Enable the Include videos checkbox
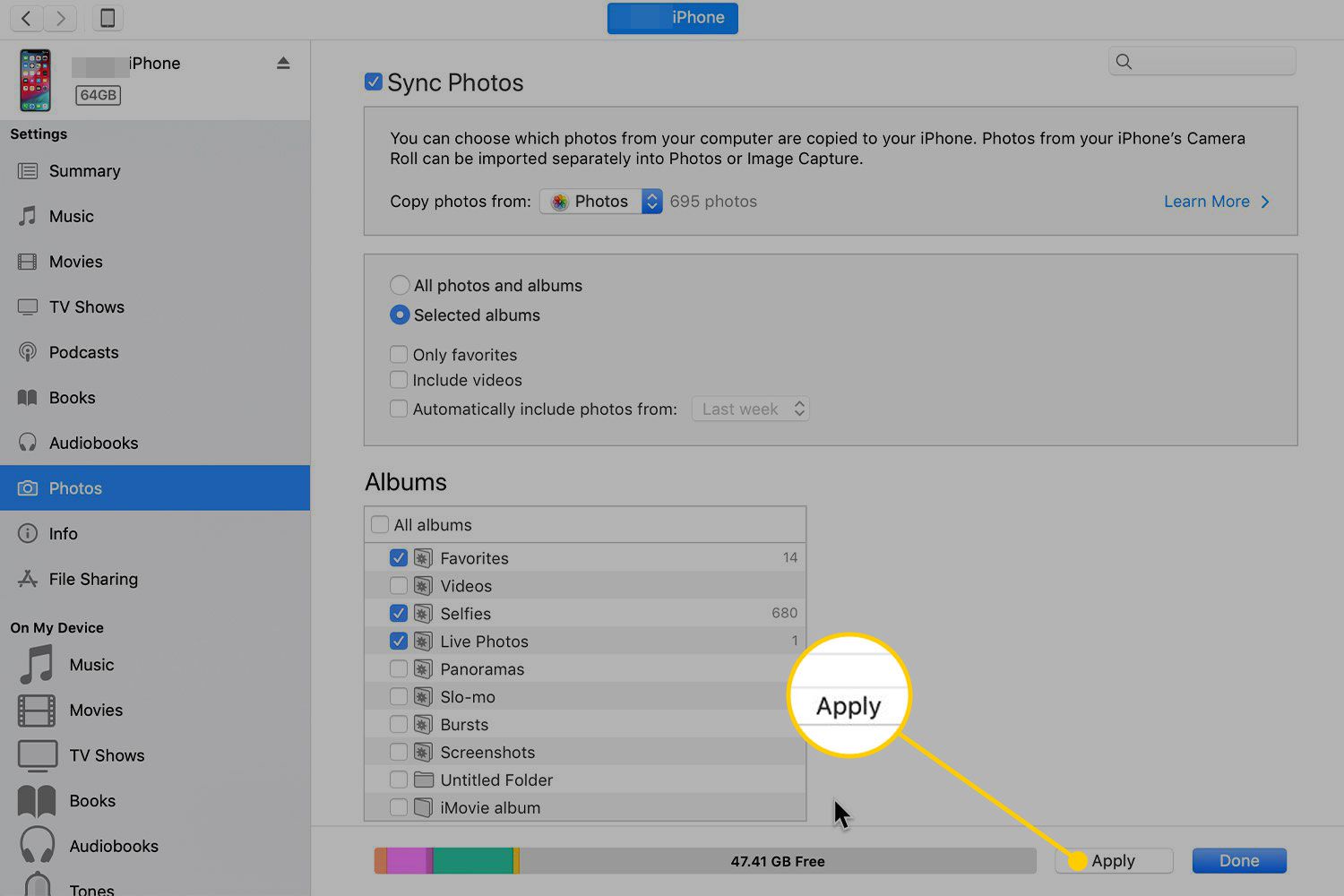This screenshot has width=1344, height=896. [x=399, y=380]
